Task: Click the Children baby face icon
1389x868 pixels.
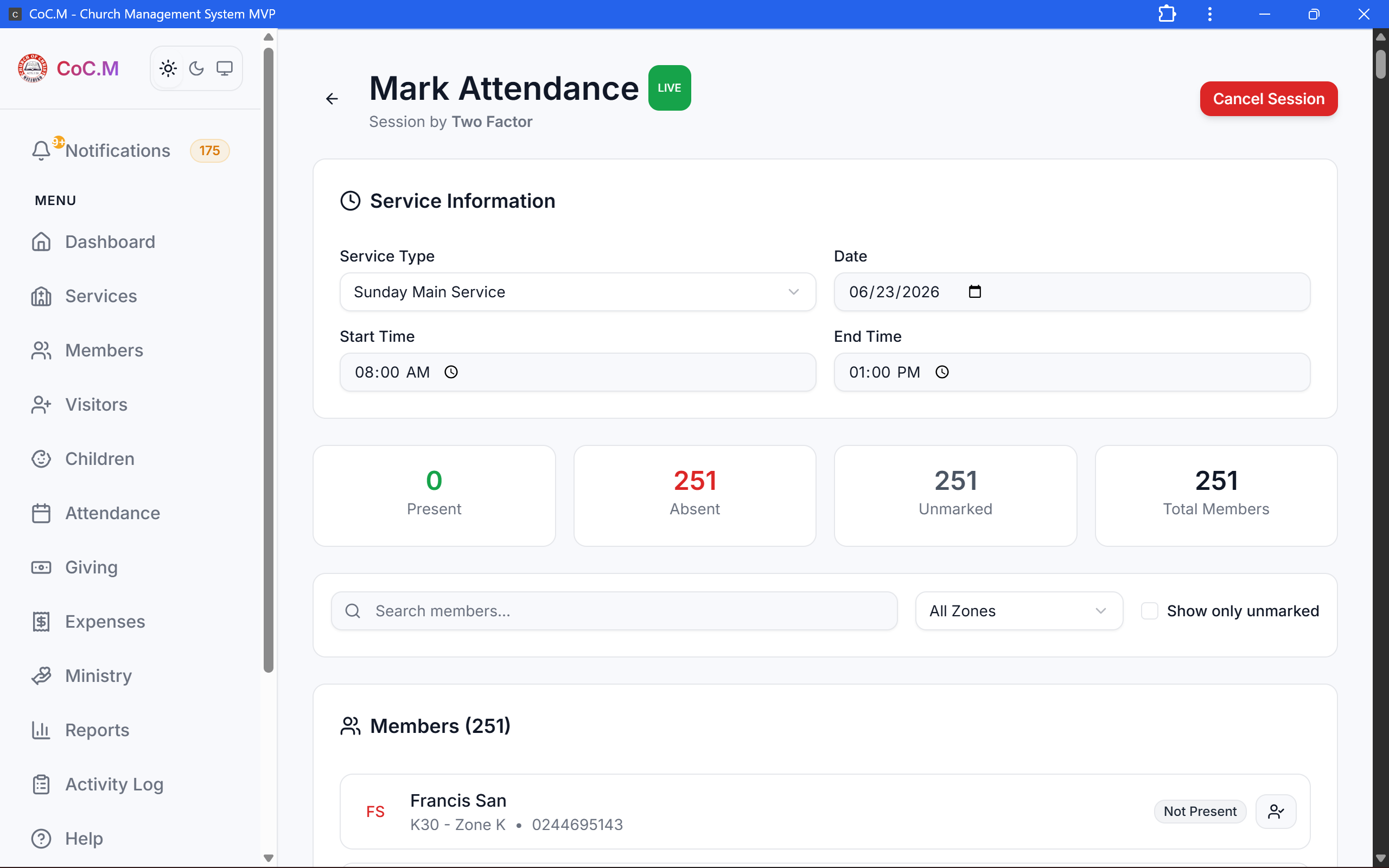Action: [41, 459]
